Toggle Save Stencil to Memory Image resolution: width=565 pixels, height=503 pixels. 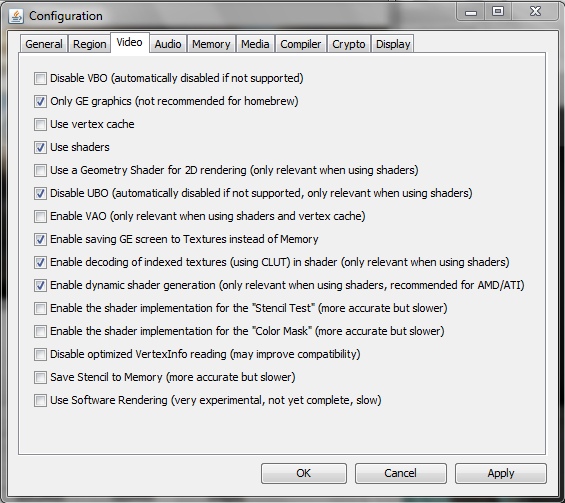tap(40, 377)
